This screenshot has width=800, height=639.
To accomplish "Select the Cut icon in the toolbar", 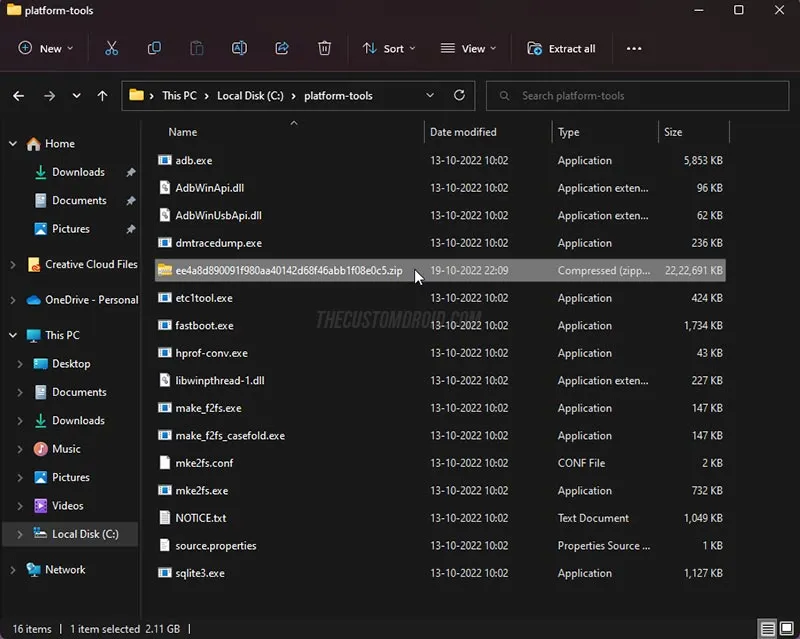I will (x=112, y=48).
